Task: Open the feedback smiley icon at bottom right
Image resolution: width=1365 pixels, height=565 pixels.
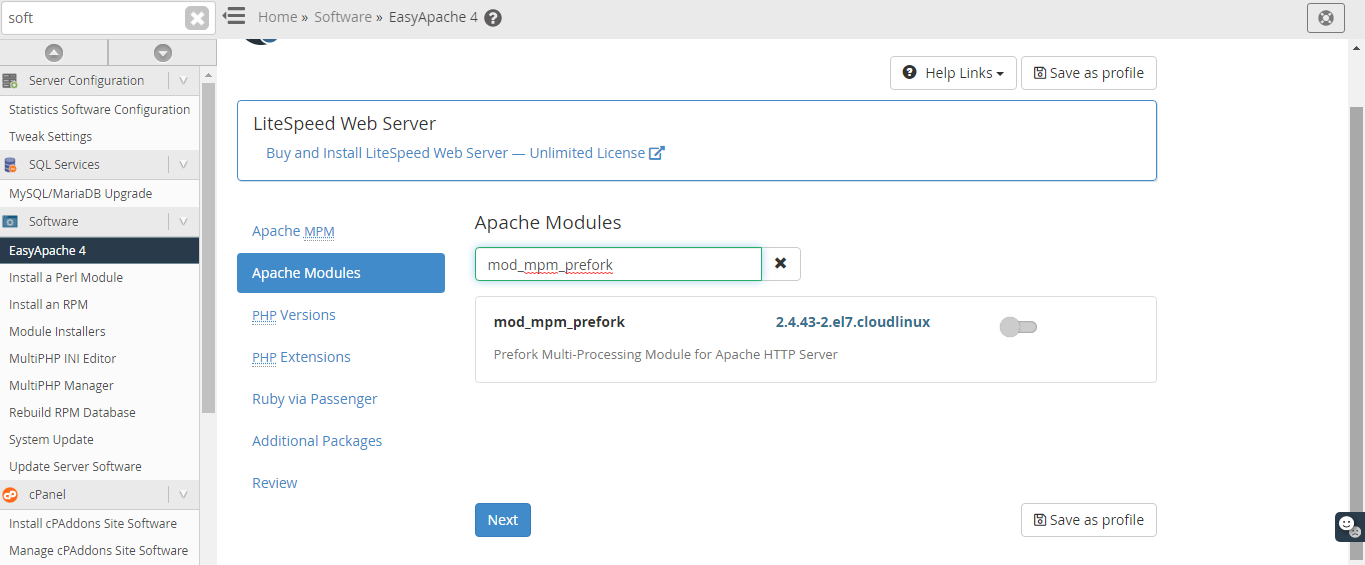Action: [x=1349, y=526]
